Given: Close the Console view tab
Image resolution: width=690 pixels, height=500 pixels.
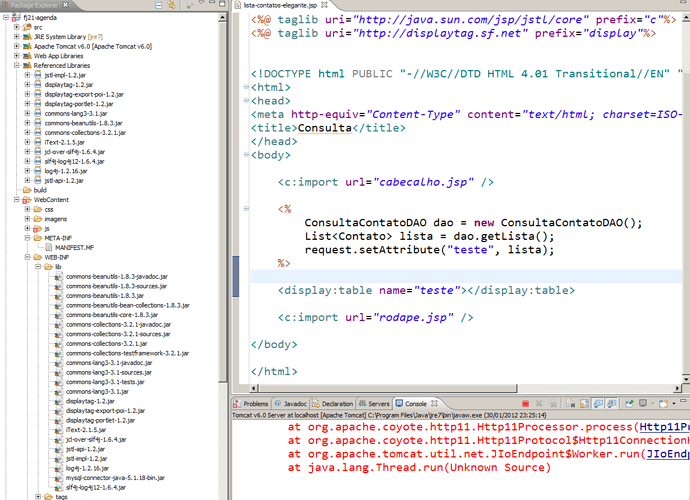Looking at the screenshot, I should click(x=434, y=403).
